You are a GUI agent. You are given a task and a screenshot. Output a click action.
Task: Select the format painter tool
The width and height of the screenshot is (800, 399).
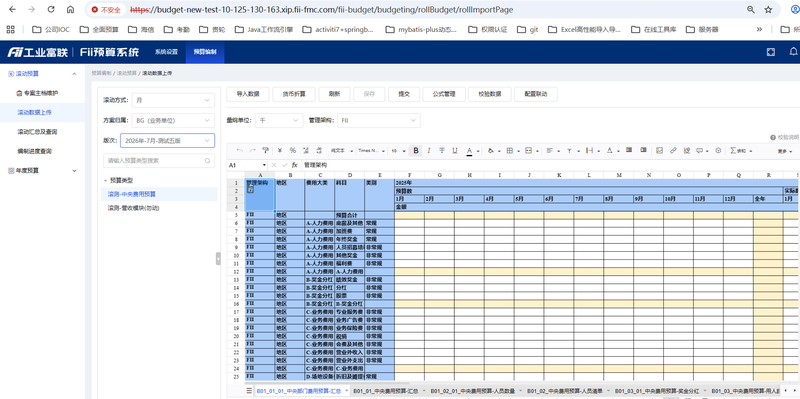pyautogui.click(x=265, y=151)
